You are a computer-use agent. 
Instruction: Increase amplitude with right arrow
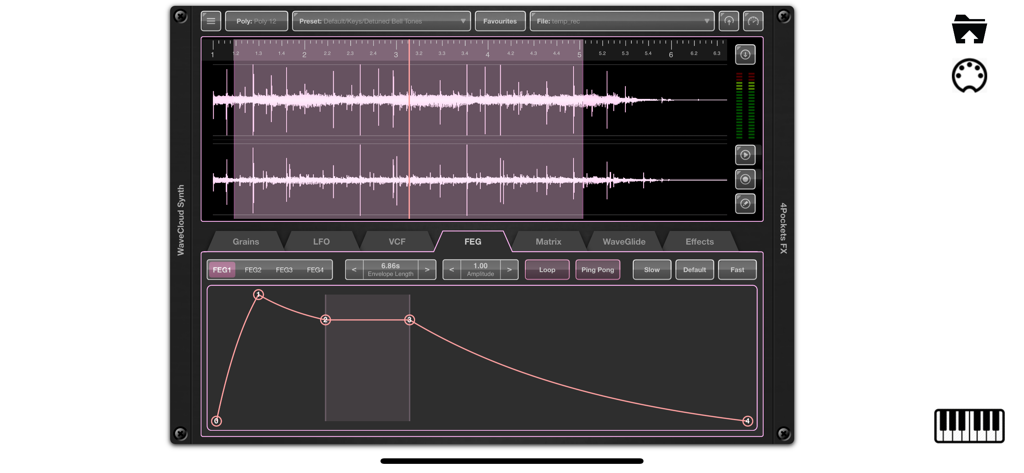click(x=509, y=269)
